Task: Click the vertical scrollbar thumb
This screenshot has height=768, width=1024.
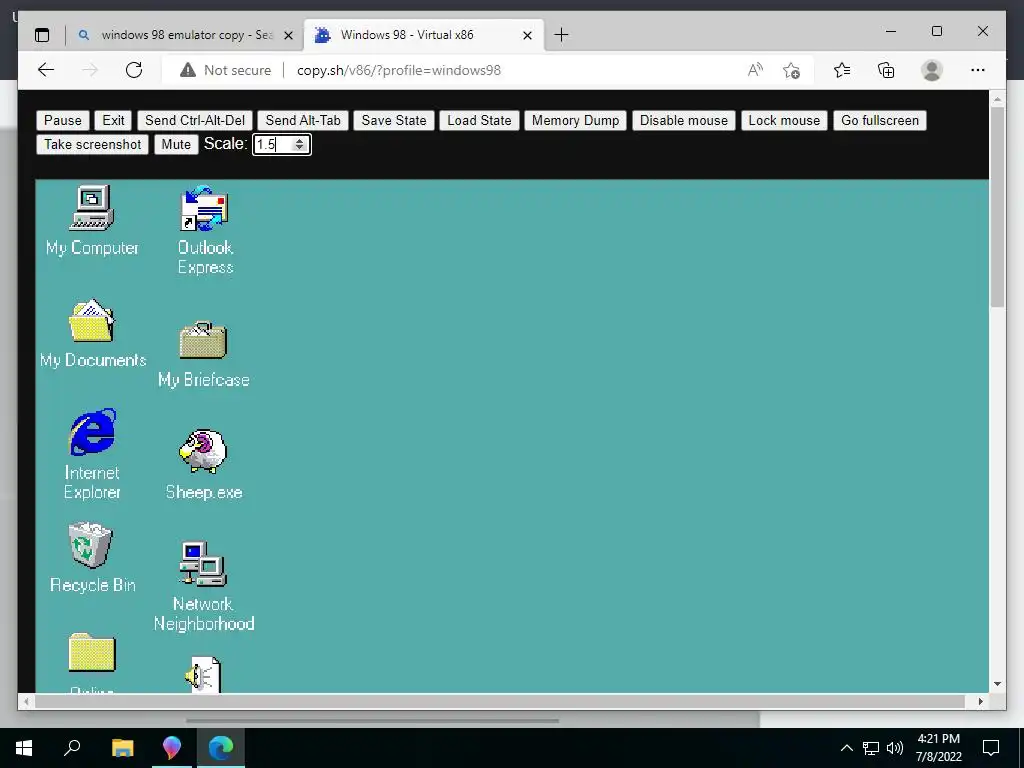Action: [997, 206]
